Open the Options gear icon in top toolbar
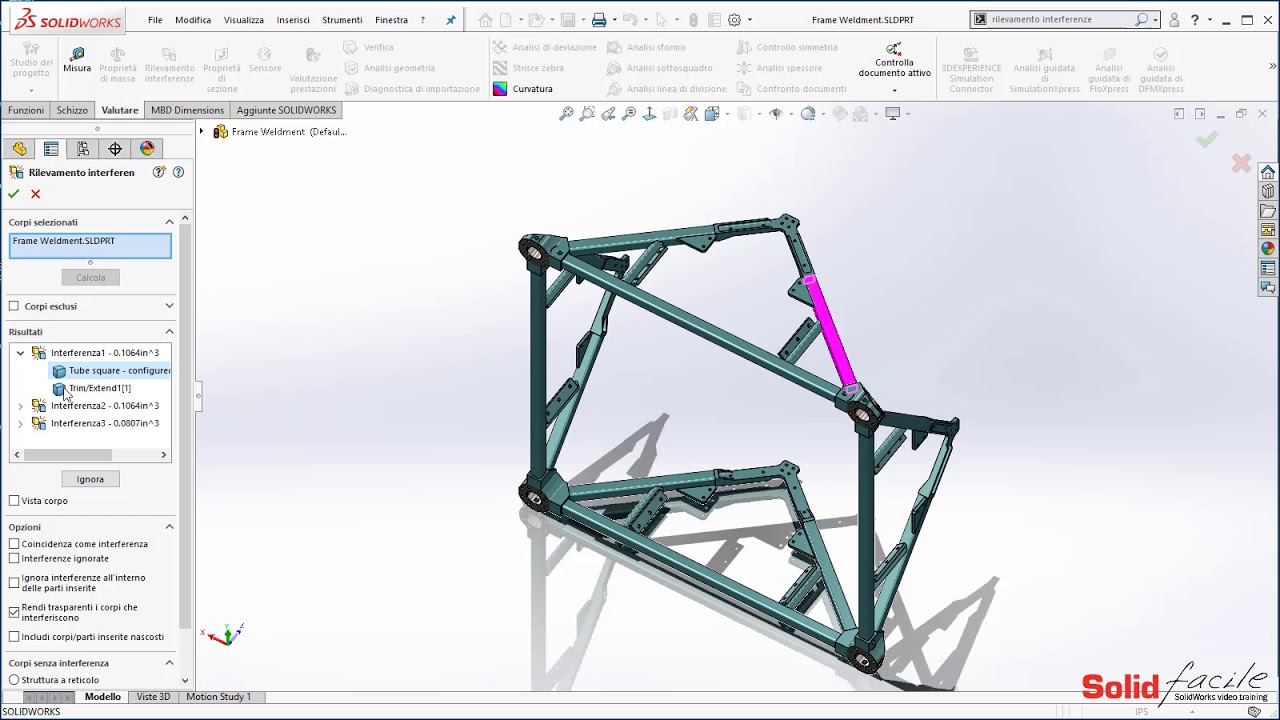The height and width of the screenshot is (720, 1280). click(735, 20)
